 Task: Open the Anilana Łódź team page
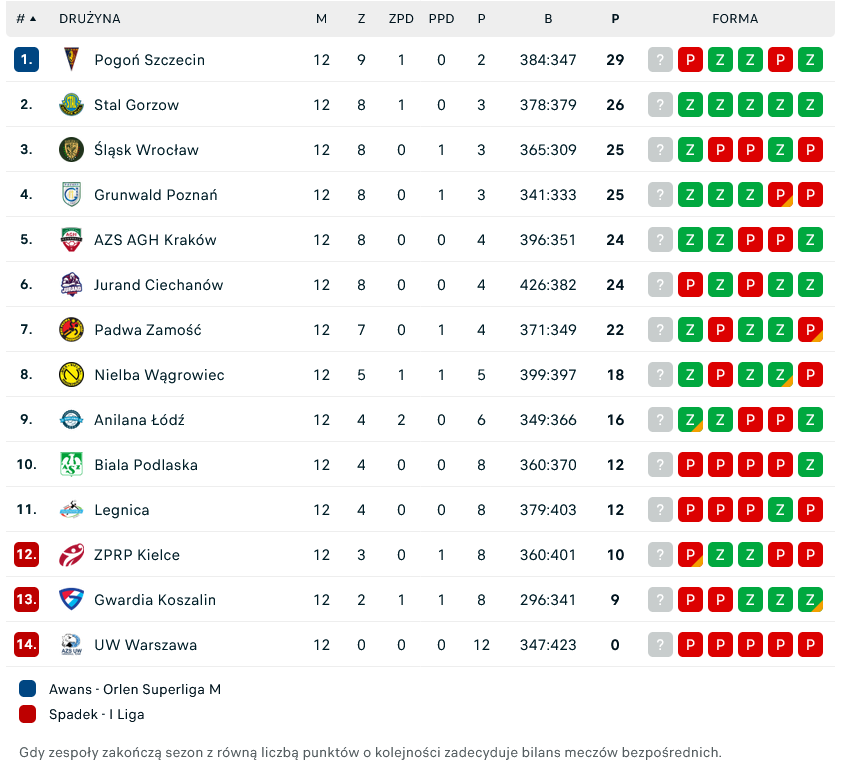click(x=139, y=420)
